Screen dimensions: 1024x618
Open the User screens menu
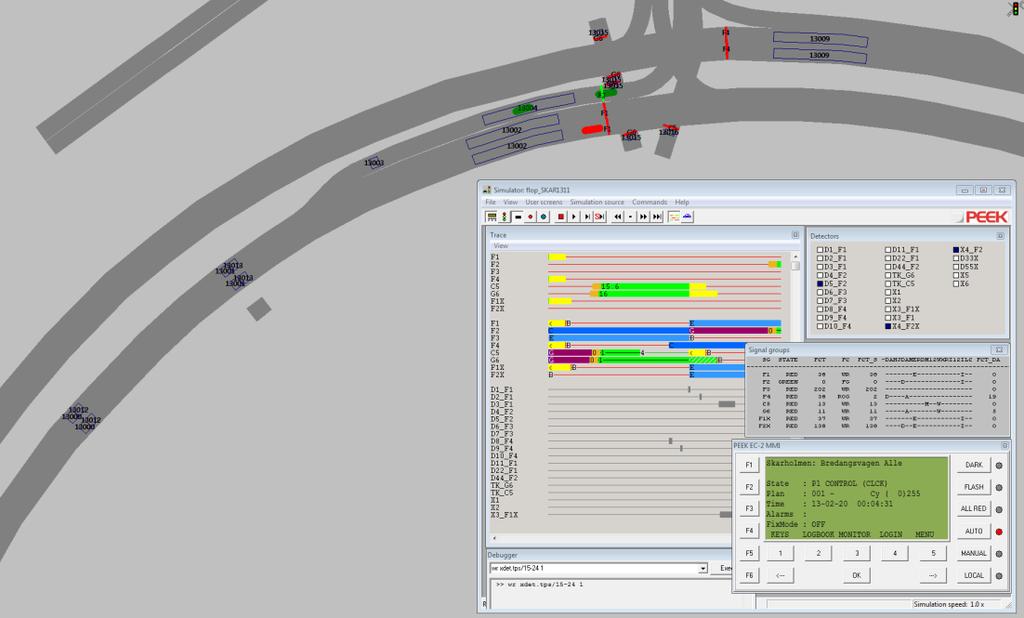pyautogui.click(x=543, y=202)
